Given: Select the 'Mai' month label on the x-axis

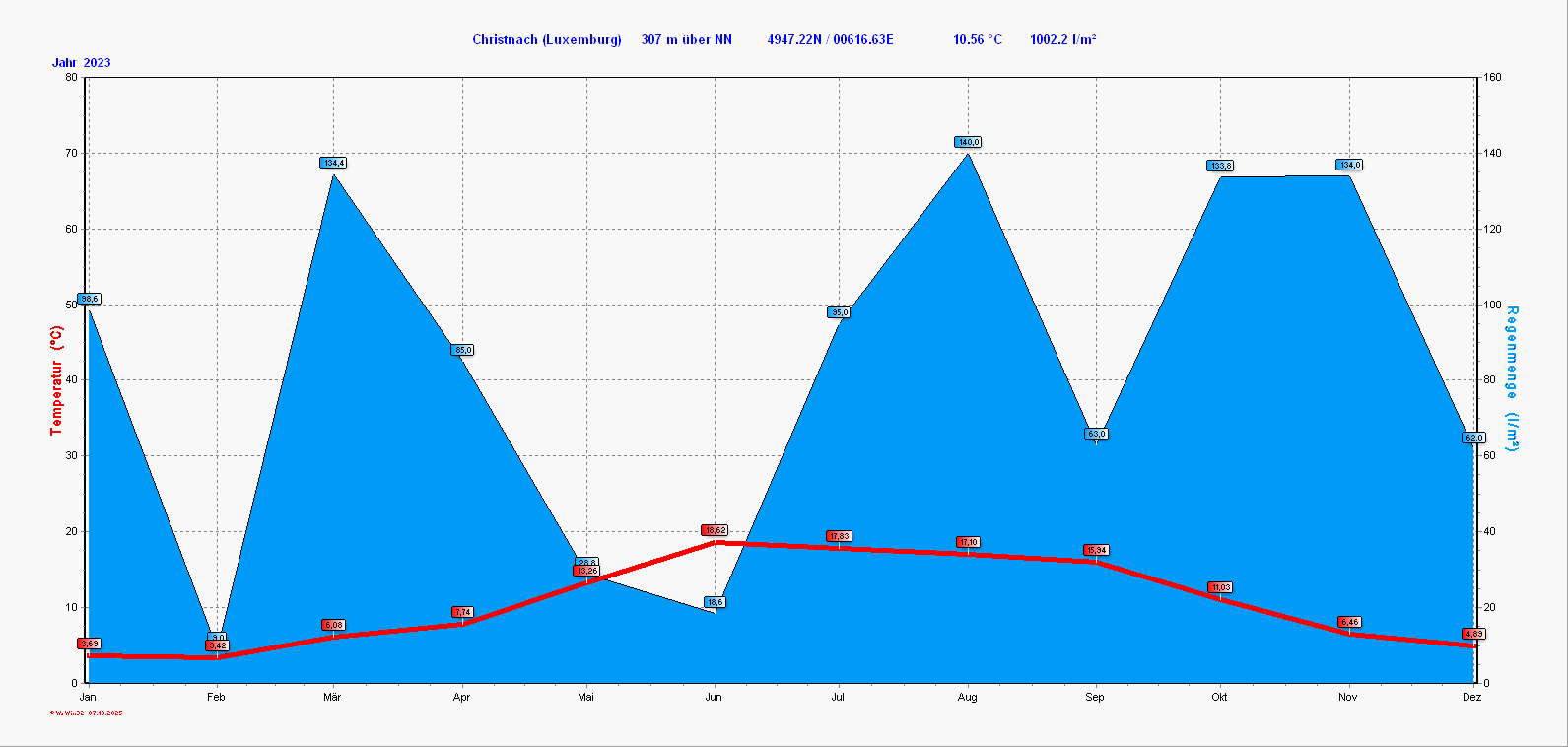Looking at the screenshot, I should [x=586, y=698].
